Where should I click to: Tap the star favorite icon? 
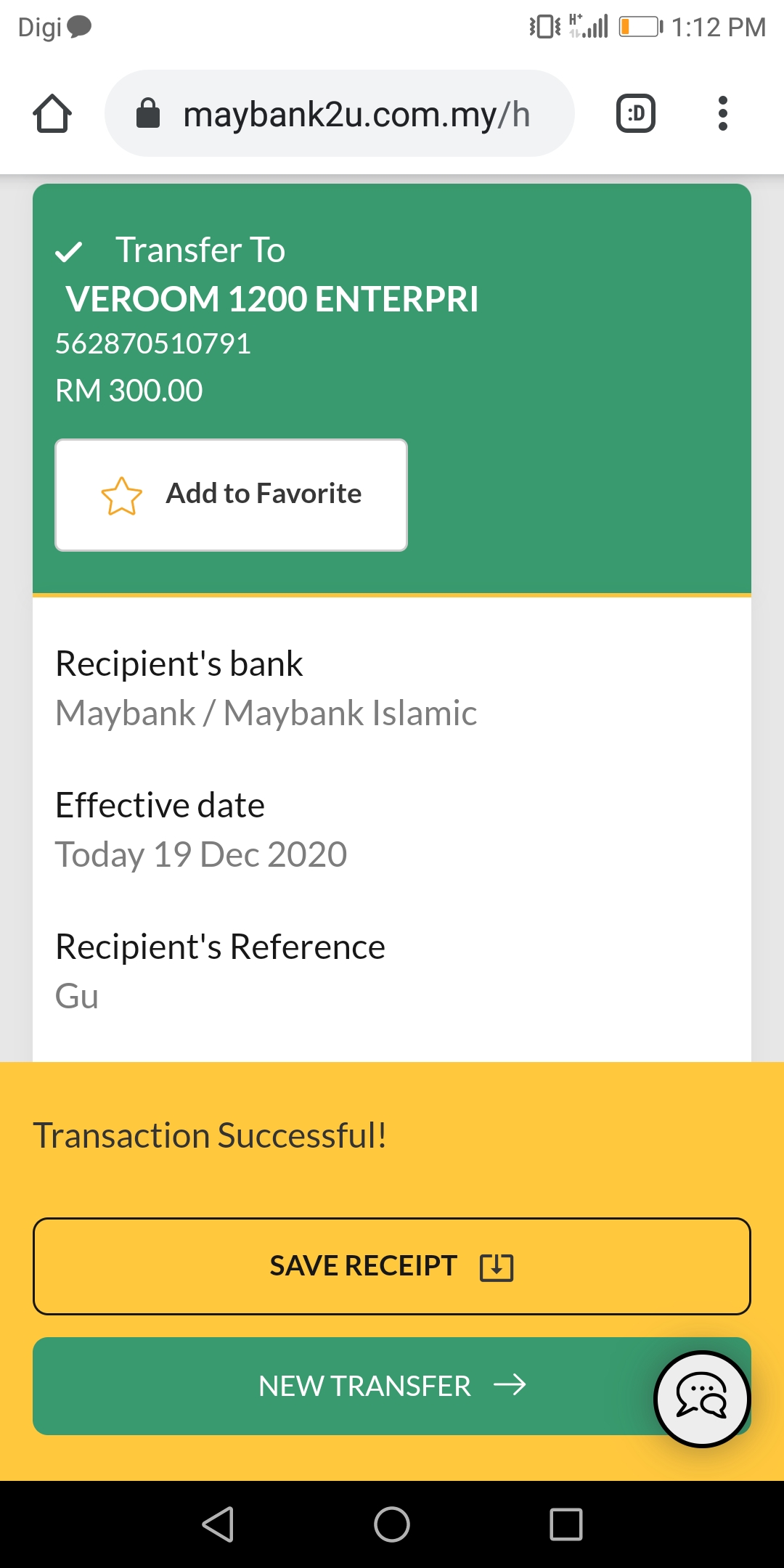[x=122, y=496]
